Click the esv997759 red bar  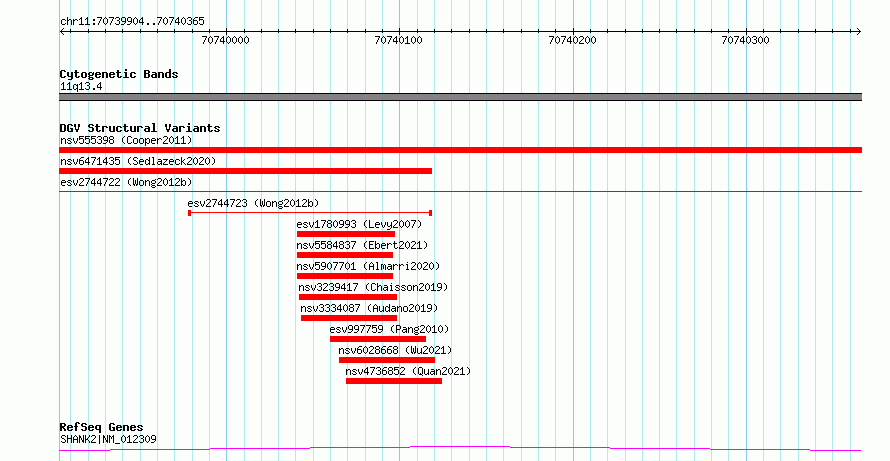tap(378, 339)
